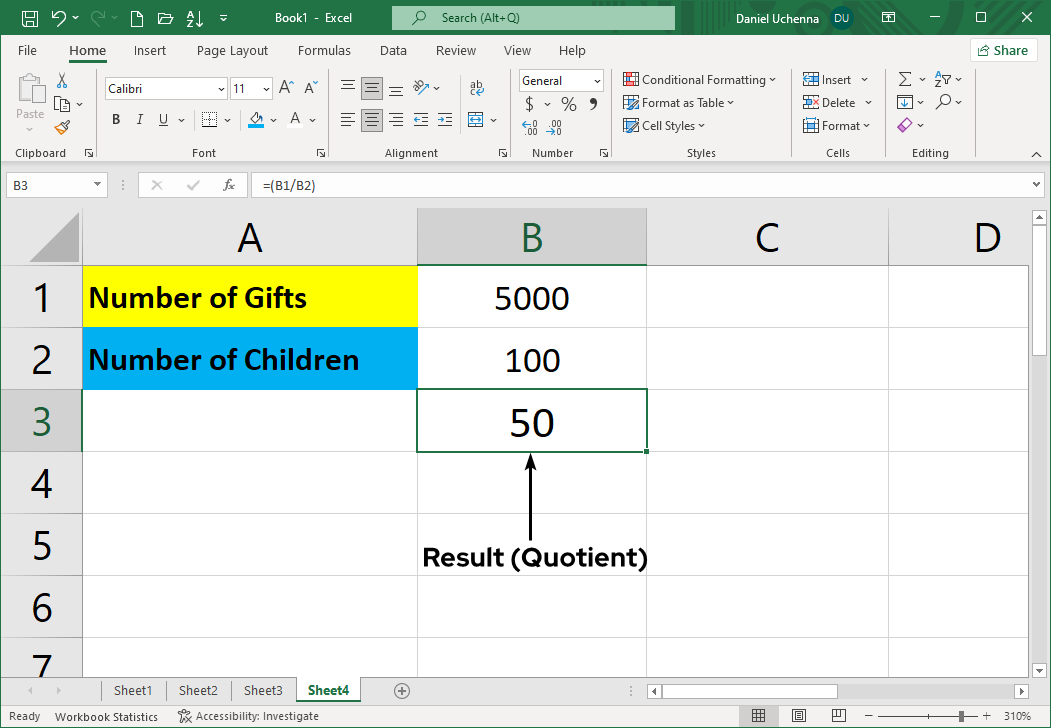
Task: Click the AutoSum icon
Action: [x=906, y=78]
